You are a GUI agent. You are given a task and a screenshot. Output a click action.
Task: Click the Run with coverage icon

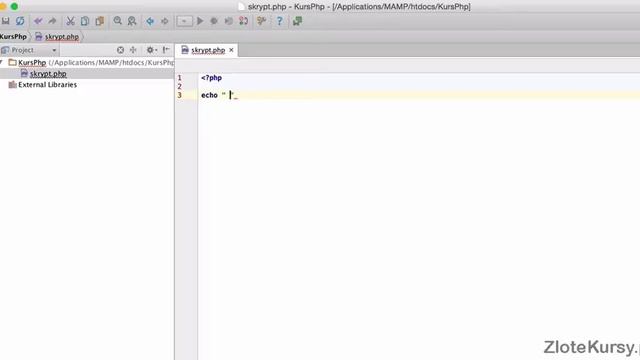click(228, 21)
